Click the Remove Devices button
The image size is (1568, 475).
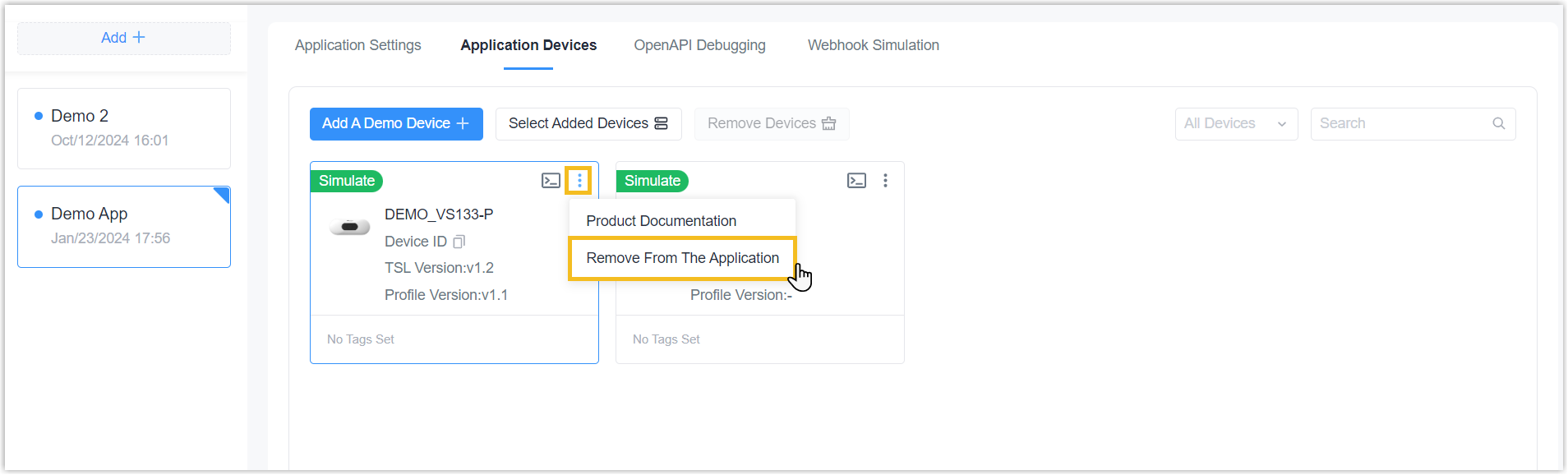point(772,123)
